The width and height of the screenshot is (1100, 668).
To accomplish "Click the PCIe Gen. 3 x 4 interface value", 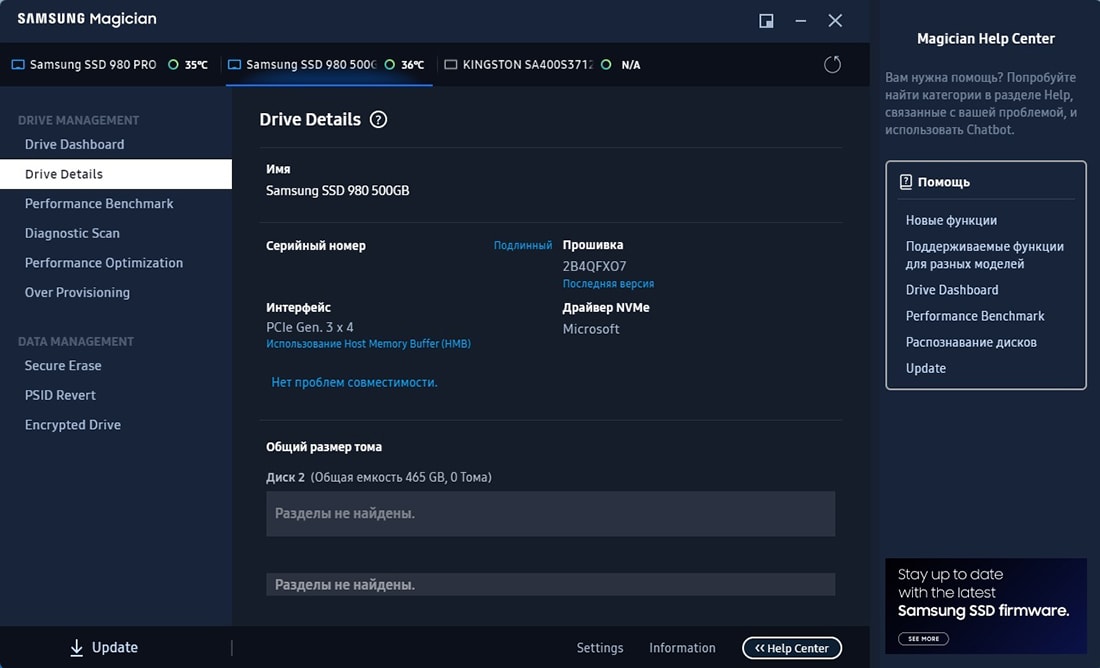I will pos(309,327).
